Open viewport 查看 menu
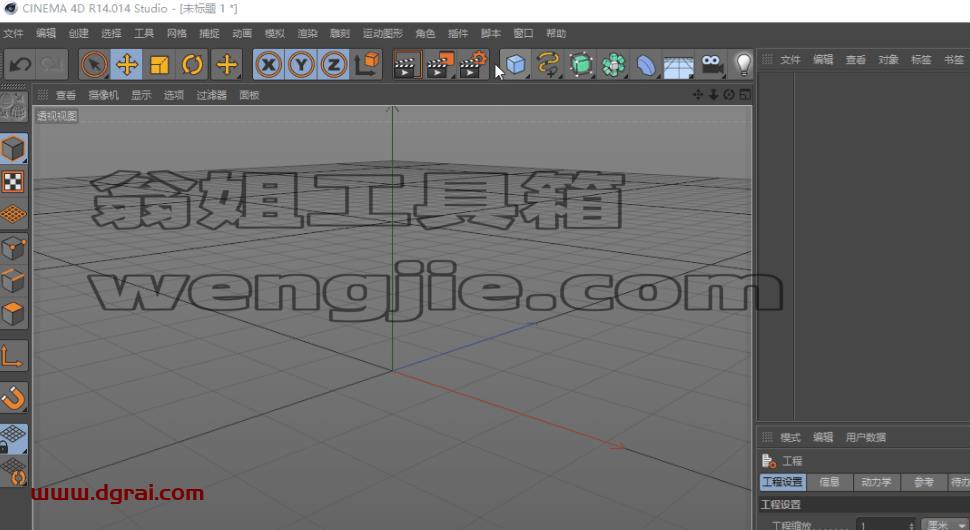Screen dimensions: 970x530 click(x=66, y=95)
